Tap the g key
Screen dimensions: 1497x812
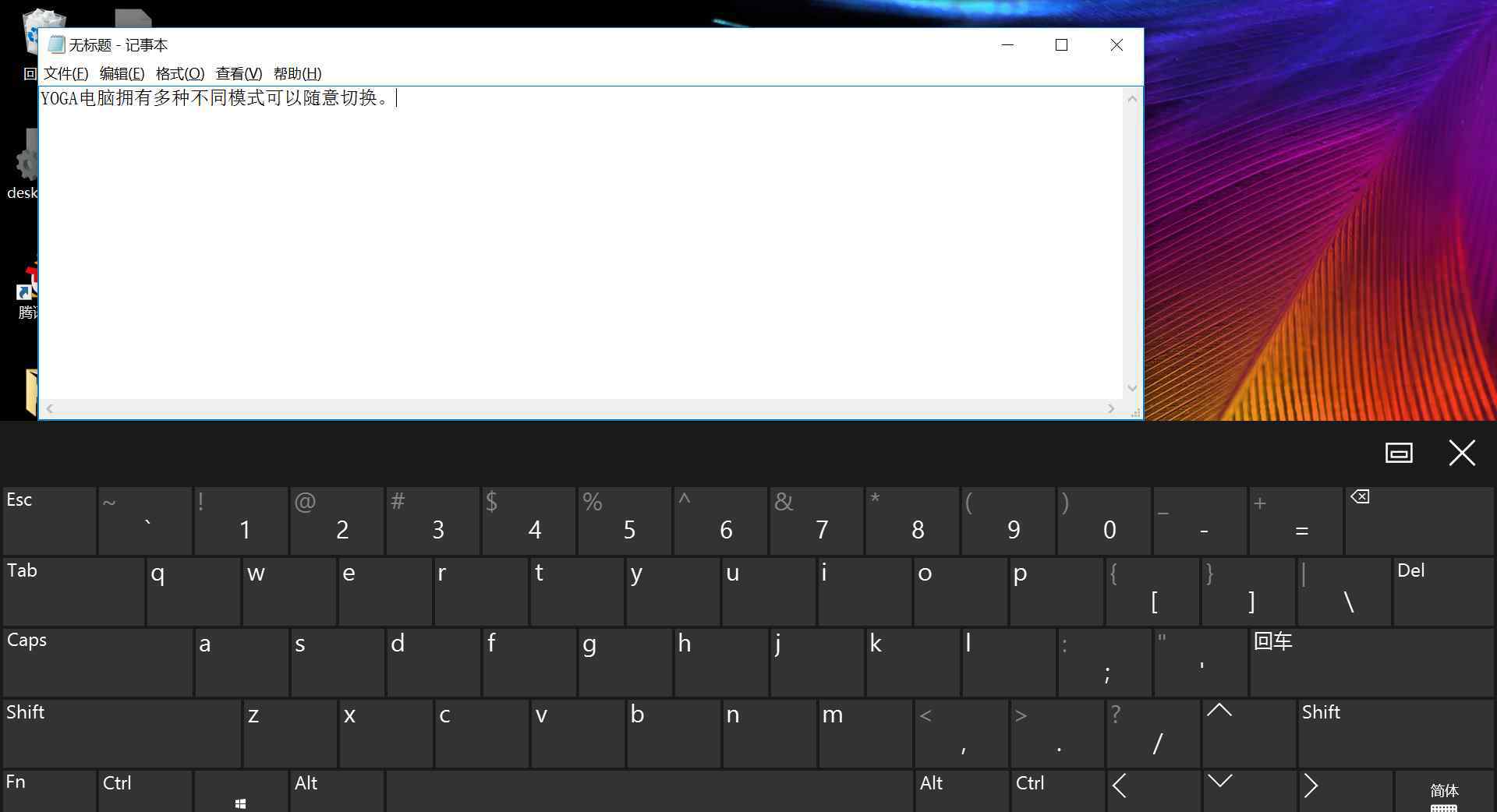[625, 662]
